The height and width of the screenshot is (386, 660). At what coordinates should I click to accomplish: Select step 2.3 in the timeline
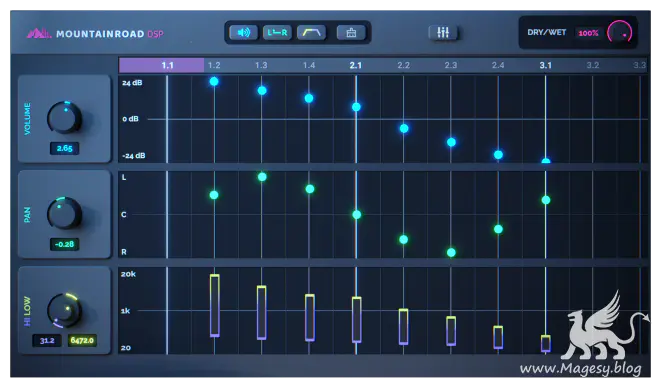[451, 65]
